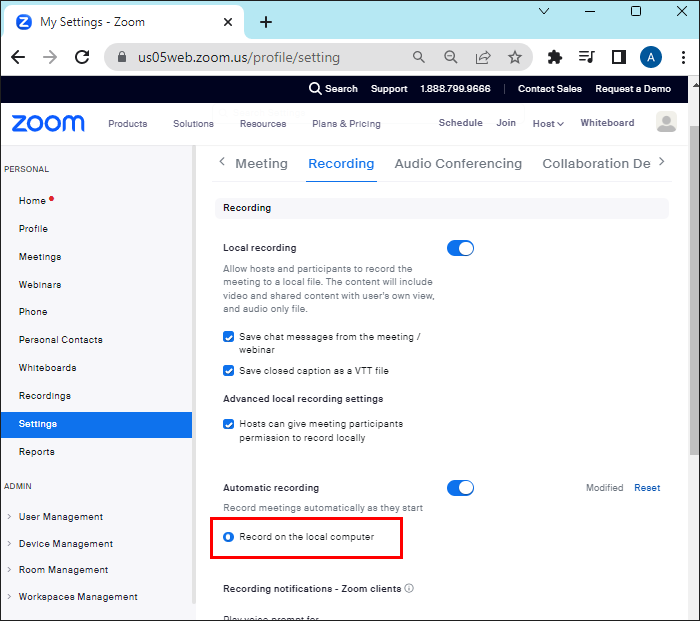Click the browser forward arrow
Image resolution: width=700 pixels, height=621 pixels.
tap(50, 57)
